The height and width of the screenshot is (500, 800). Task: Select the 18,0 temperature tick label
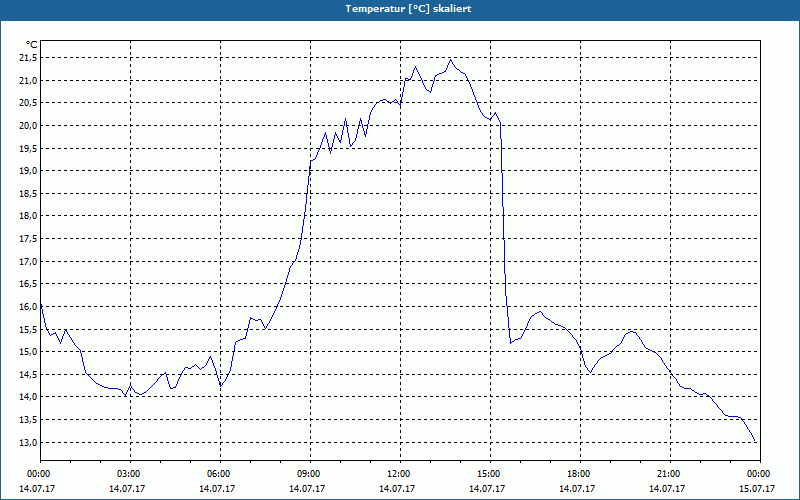click(28, 216)
